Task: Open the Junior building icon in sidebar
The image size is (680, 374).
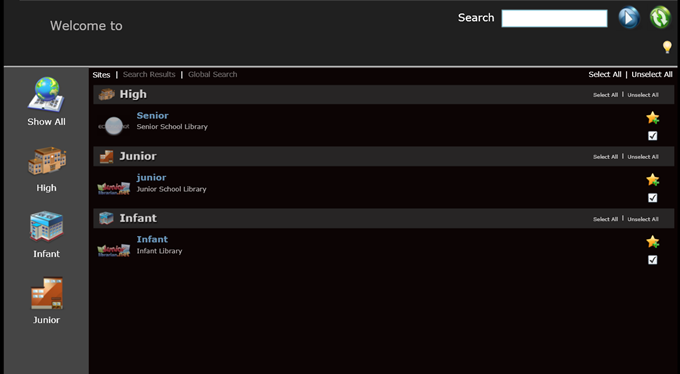Action: 46,293
